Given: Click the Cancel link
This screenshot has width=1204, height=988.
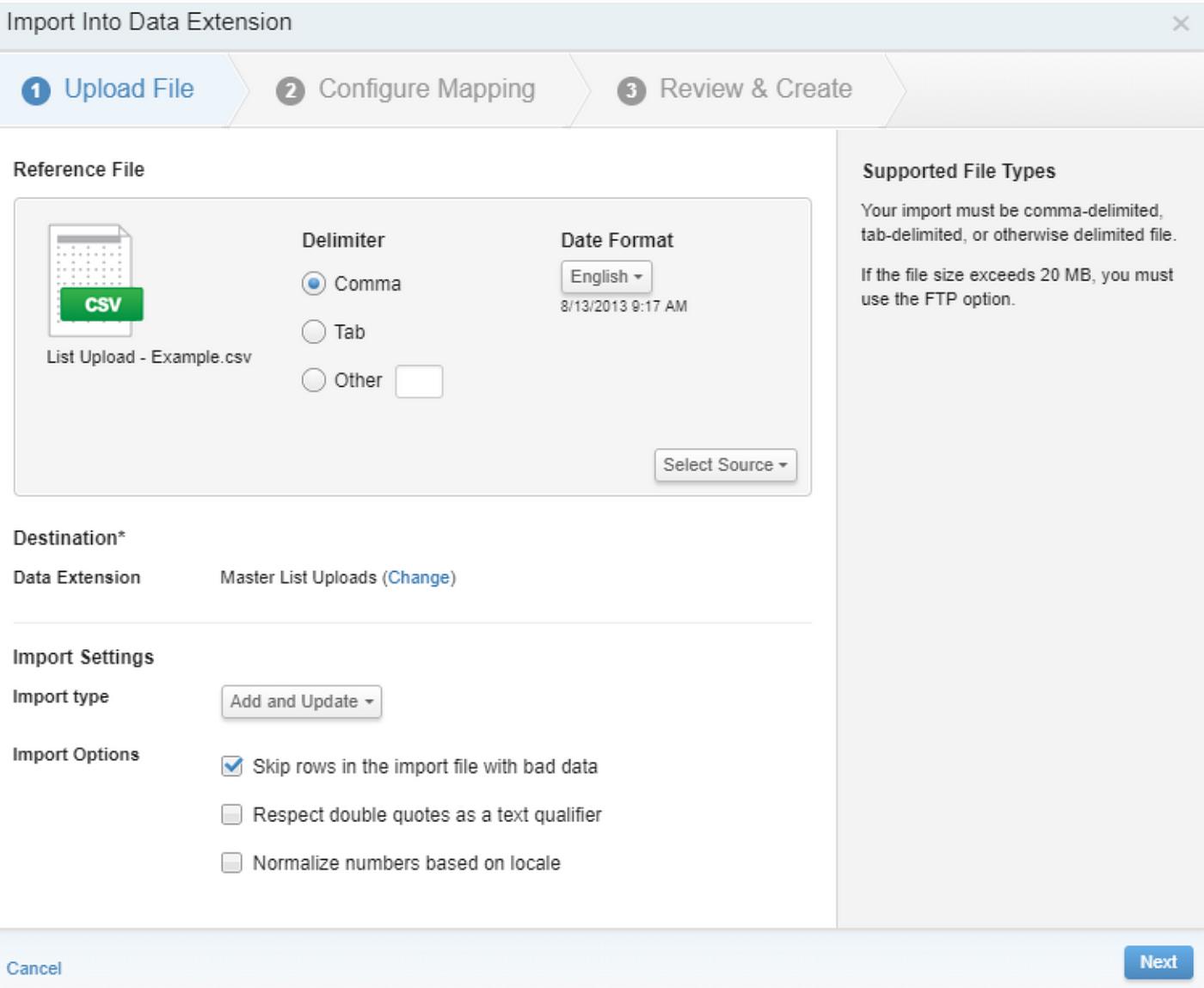Looking at the screenshot, I should [36, 967].
